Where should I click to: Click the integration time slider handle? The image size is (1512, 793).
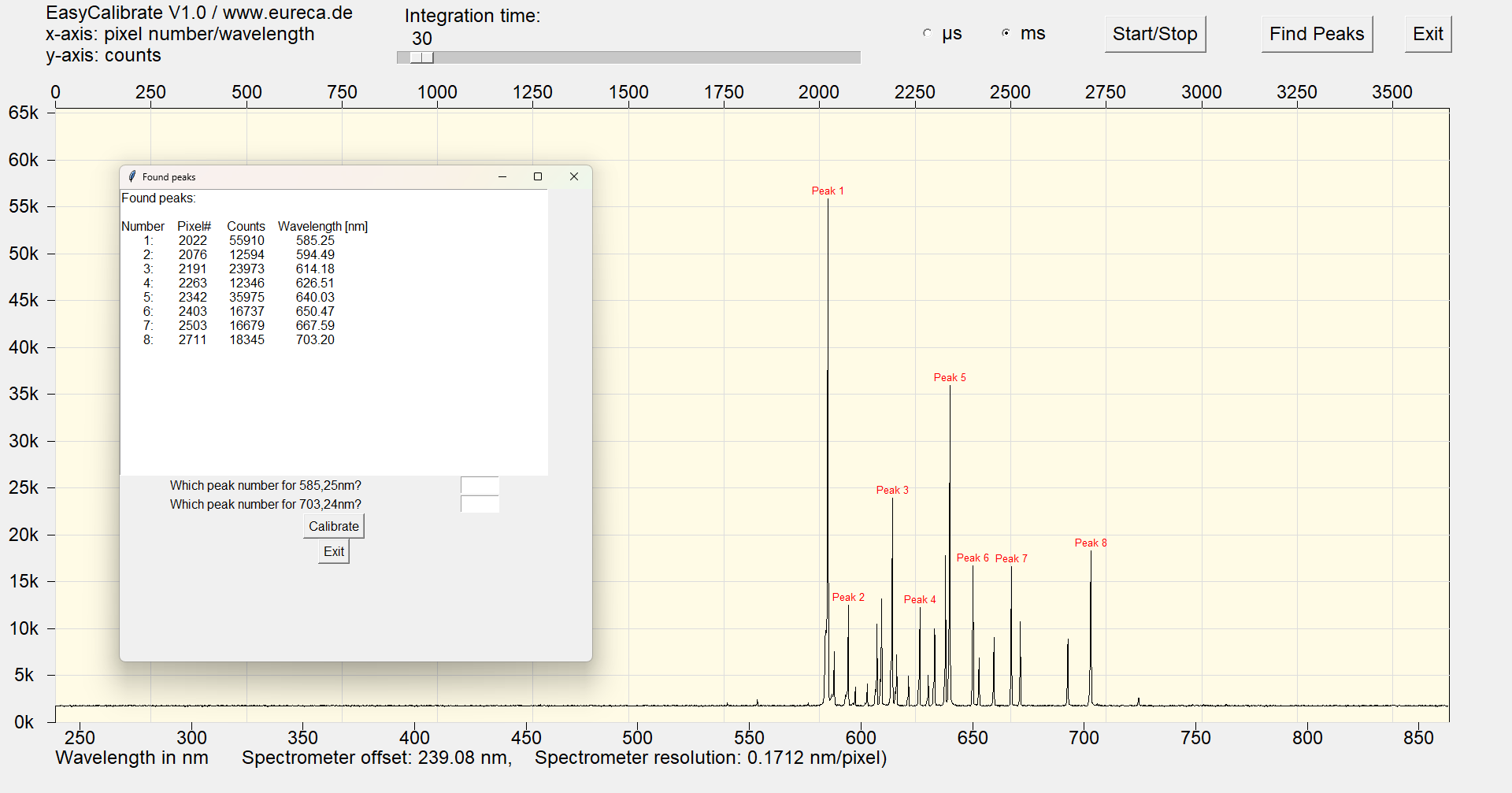pyautogui.click(x=421, y=57)
